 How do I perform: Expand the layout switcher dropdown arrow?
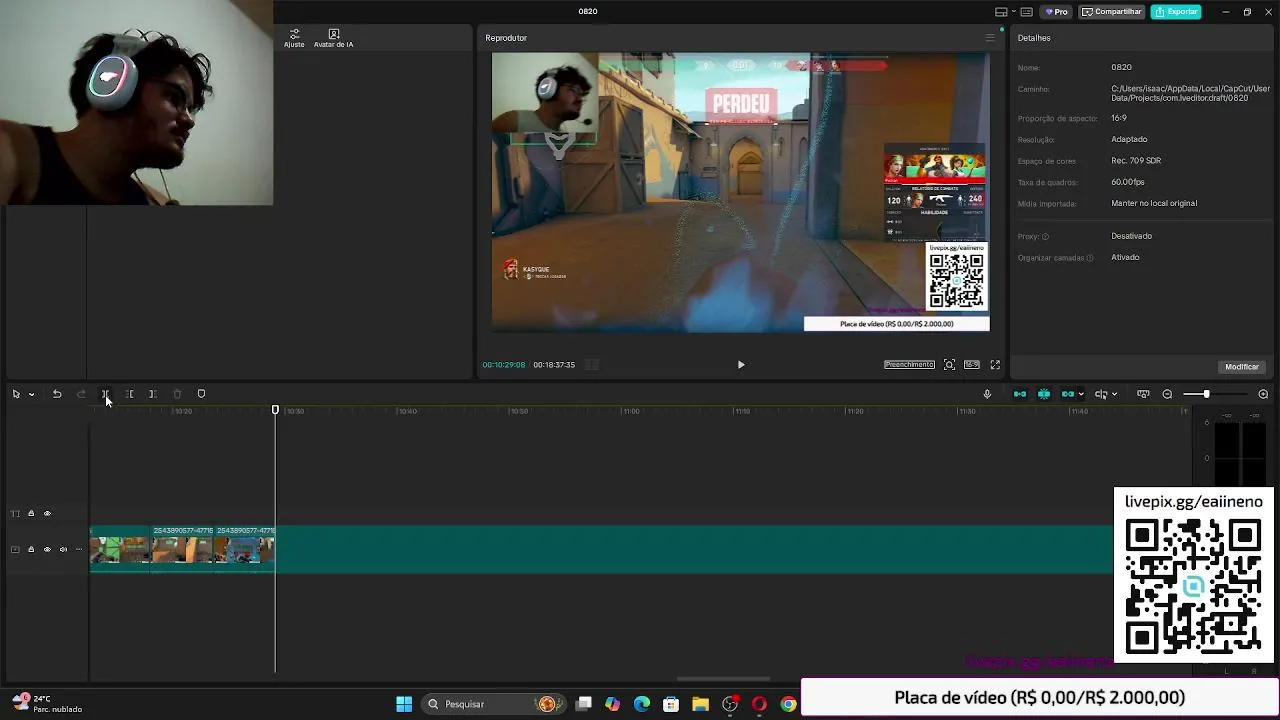tap(1013, 12)
